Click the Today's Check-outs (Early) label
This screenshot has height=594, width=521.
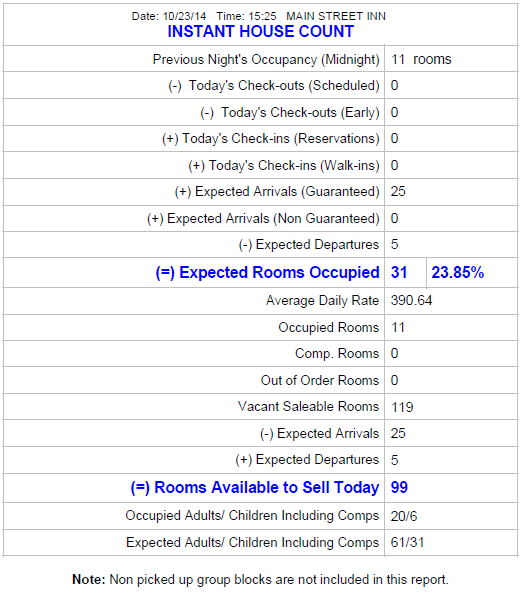(x=290, y=113)
